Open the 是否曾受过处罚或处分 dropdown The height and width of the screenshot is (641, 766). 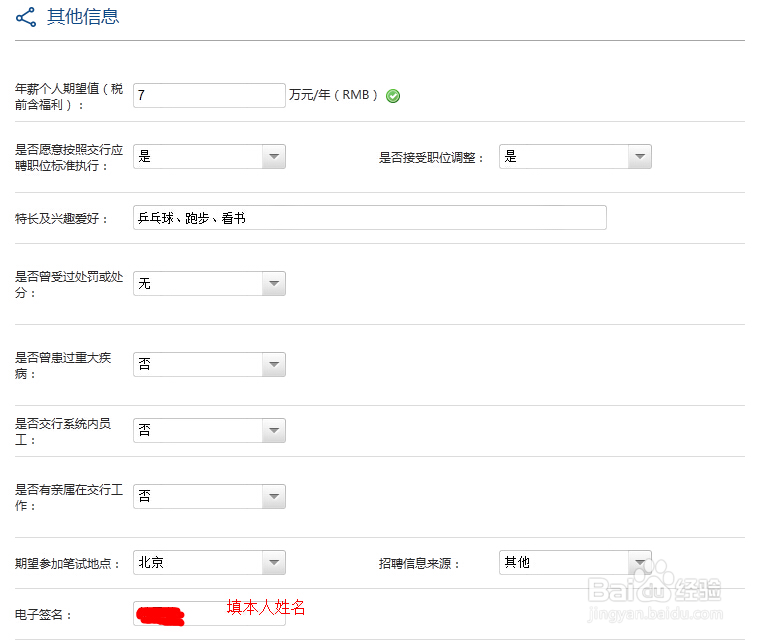[x=209, y=283]
